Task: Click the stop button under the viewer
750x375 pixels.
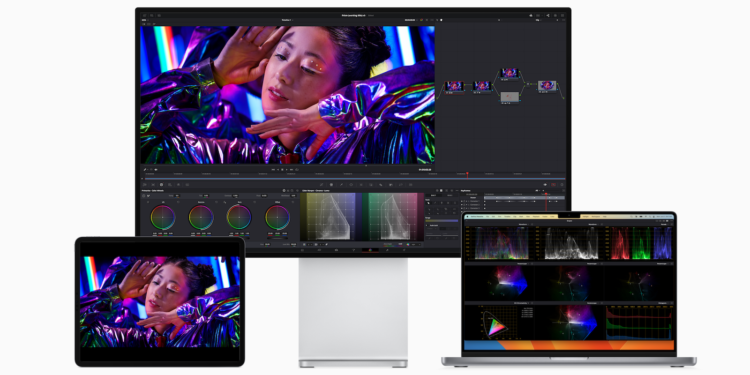Action: 282,169
